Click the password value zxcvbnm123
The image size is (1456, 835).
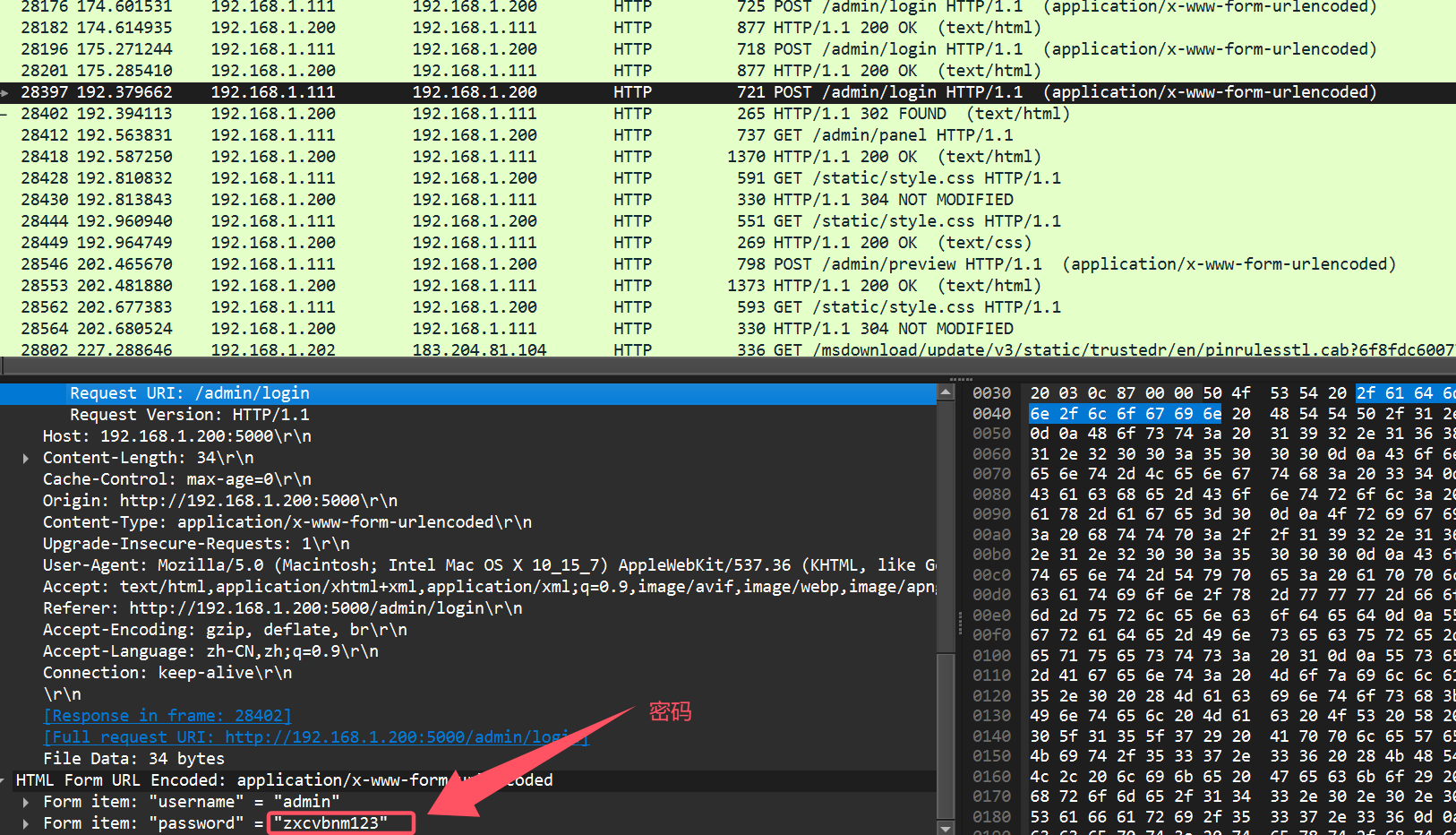336,823
